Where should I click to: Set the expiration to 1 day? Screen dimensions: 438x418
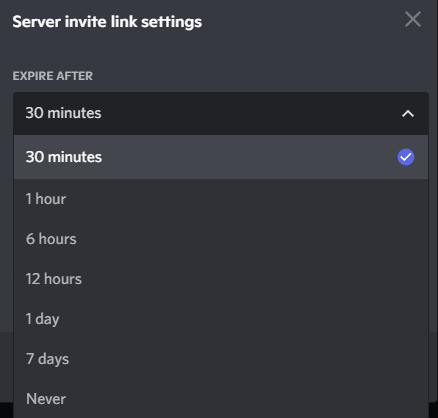221,319
